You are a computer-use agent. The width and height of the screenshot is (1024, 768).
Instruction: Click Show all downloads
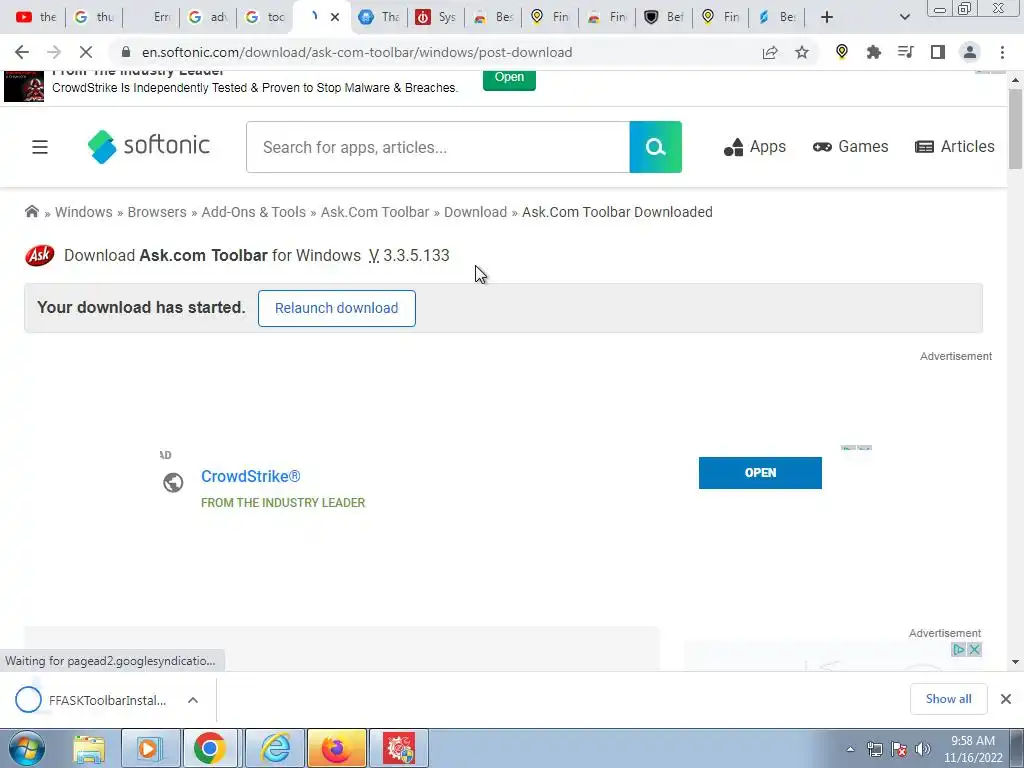(948, 699)
